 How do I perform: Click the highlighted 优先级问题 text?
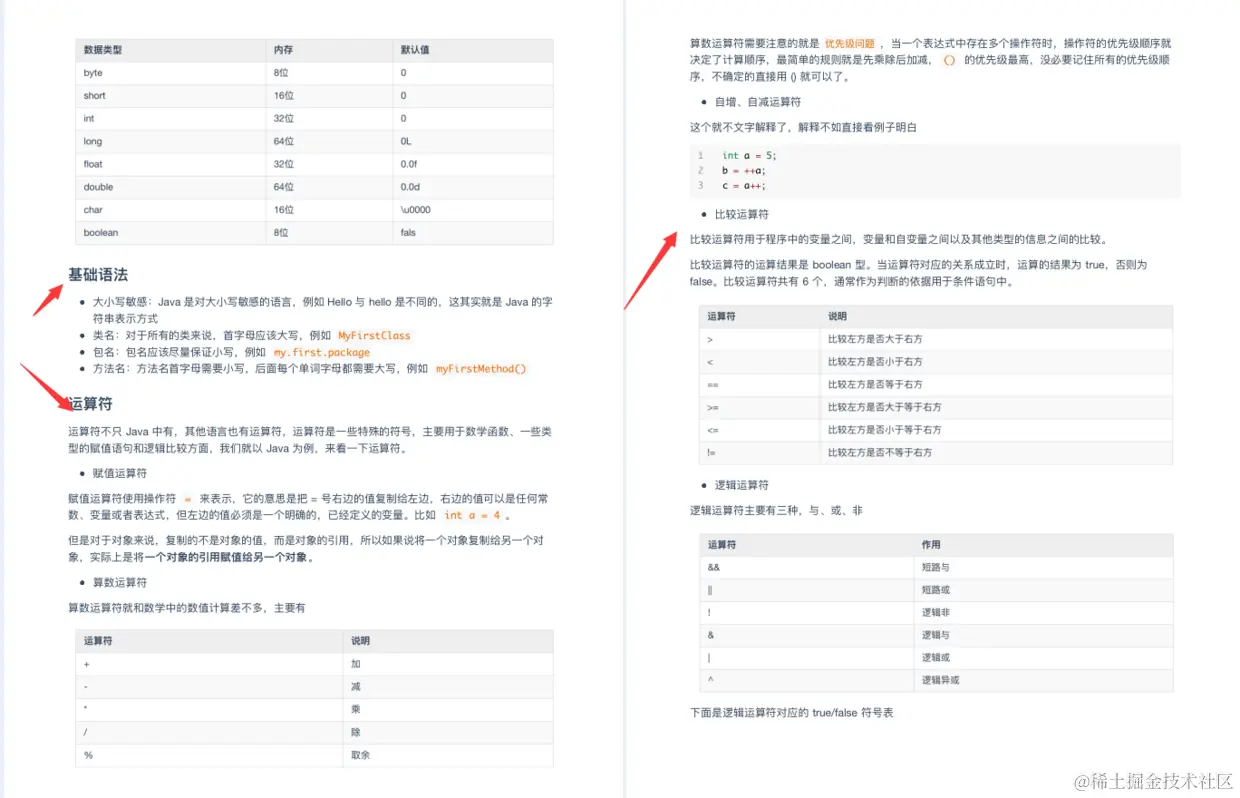pos(849,44)
